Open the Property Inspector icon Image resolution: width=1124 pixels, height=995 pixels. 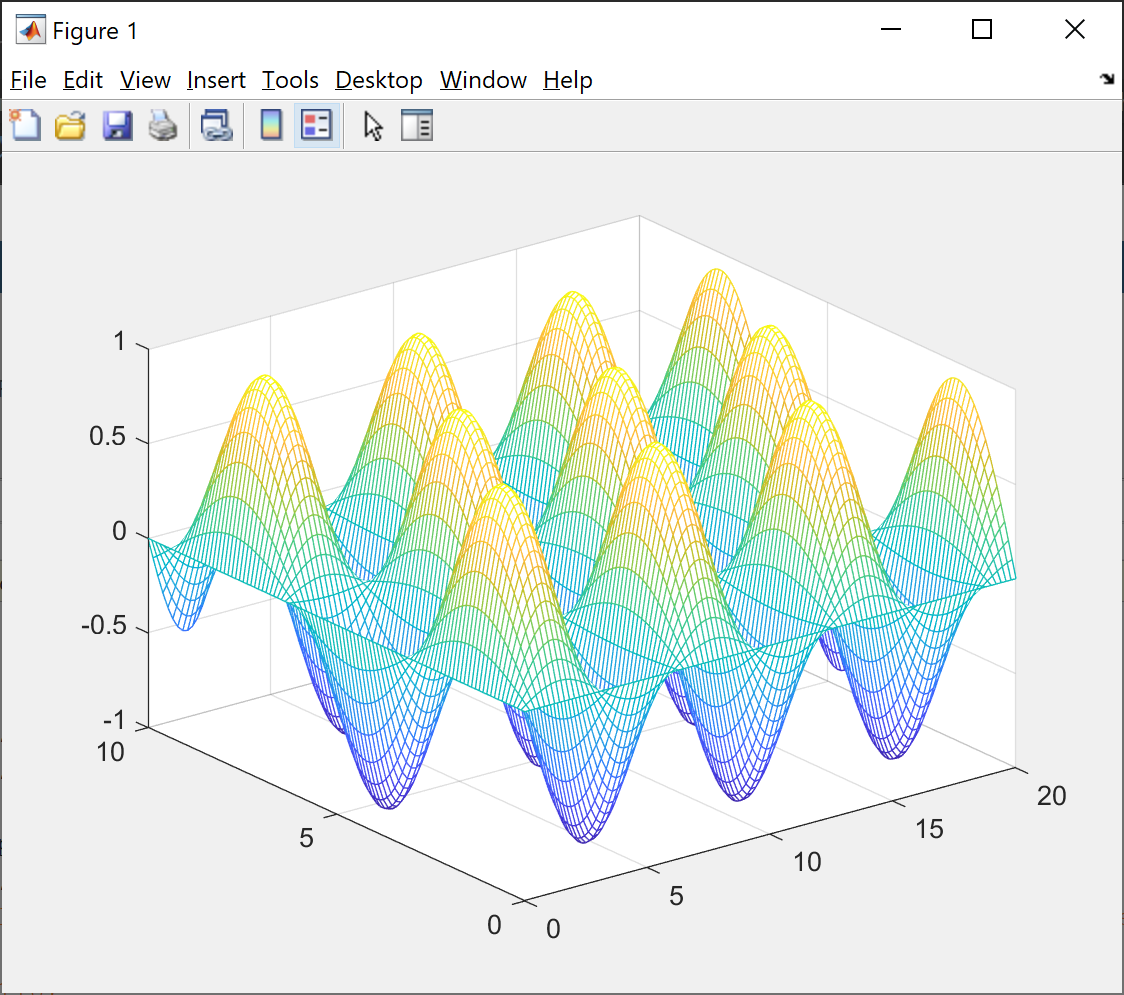point(417,126)
